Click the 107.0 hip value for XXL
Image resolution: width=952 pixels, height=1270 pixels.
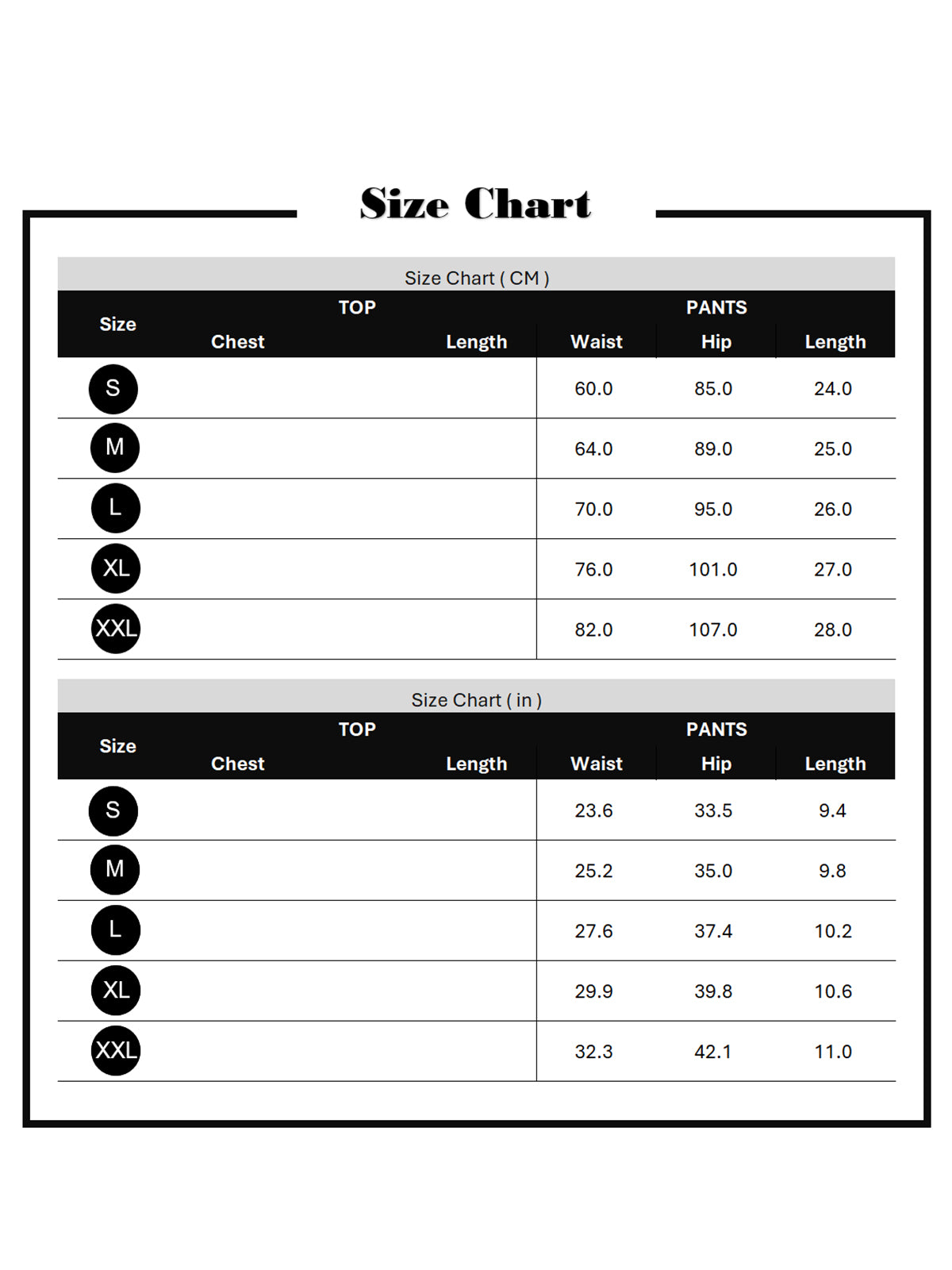(x=713, y=630)
